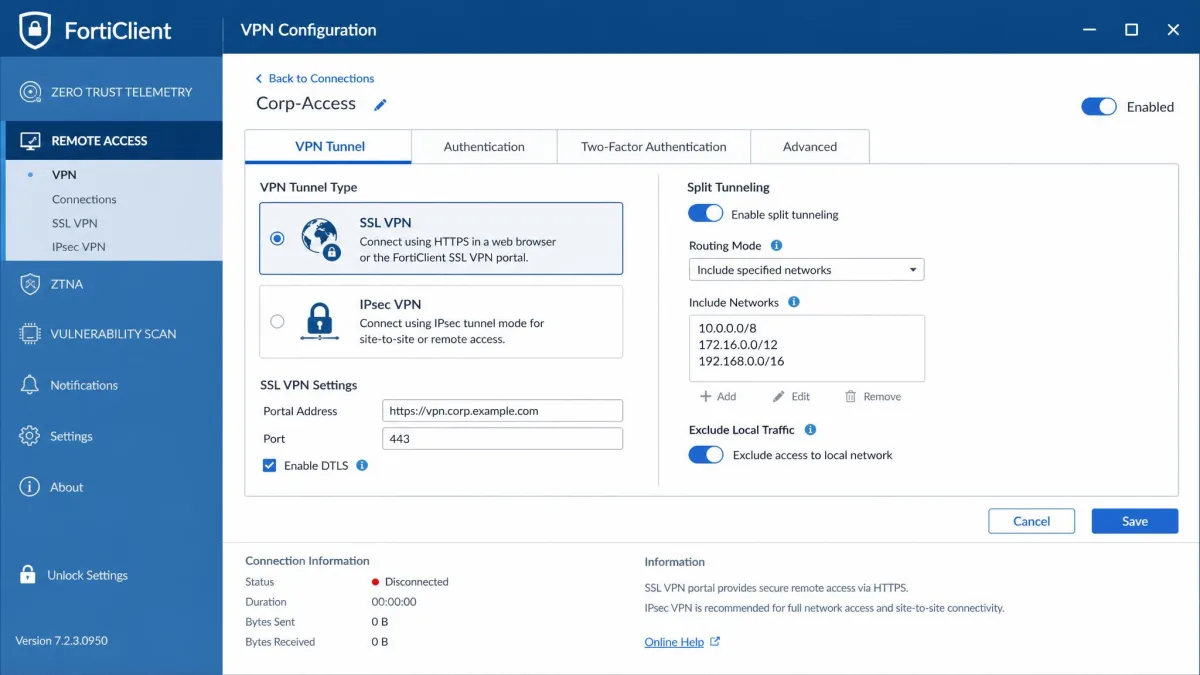Select the IPsec VPN radio button
Image resolution: width=1200 pixels, height=675 pixels.
pos(277,321)
